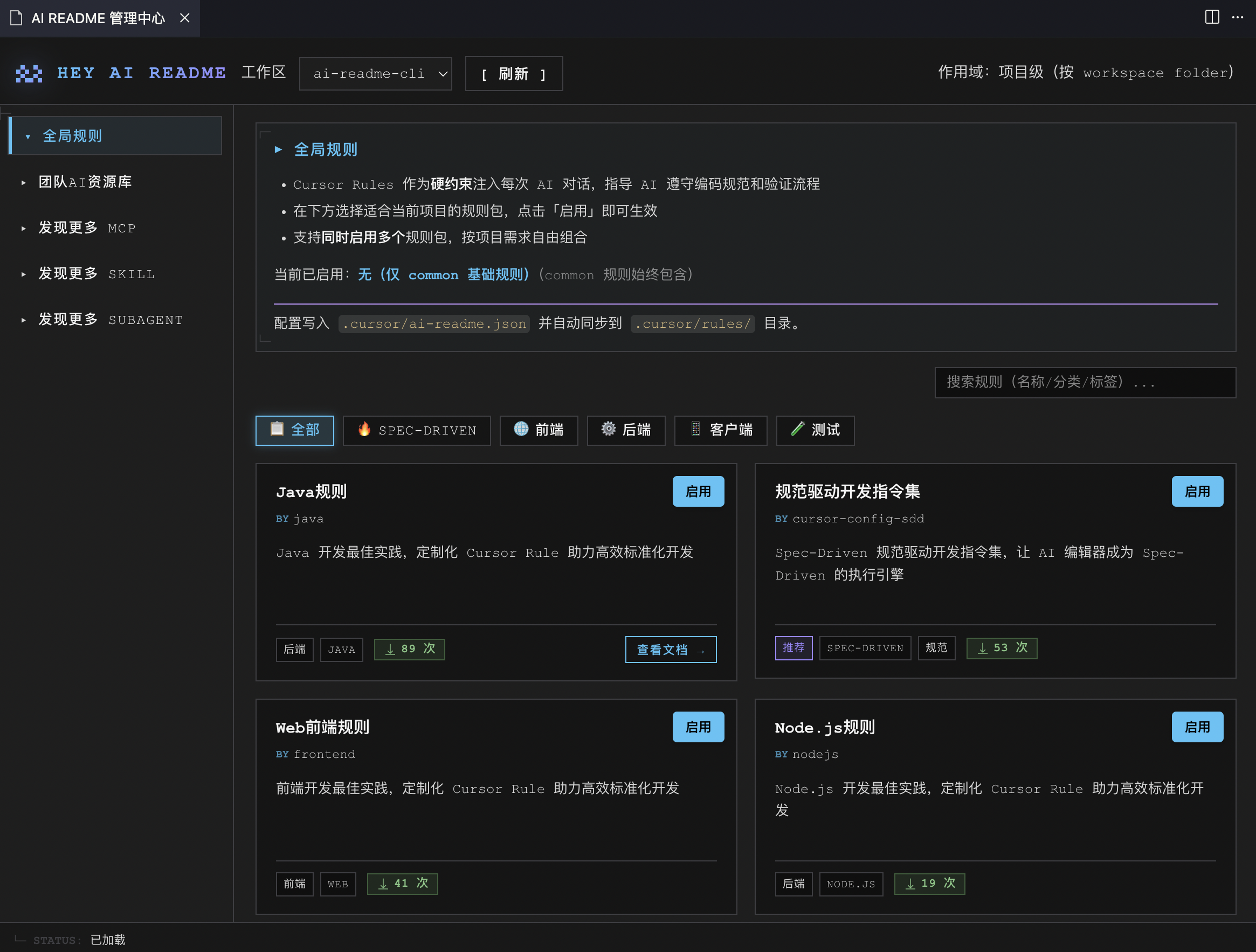The width and height of the screenshot is (1256, 952).
Task: Expand the 发现更多 MCP sidebar item
Action: coord(116,227)
